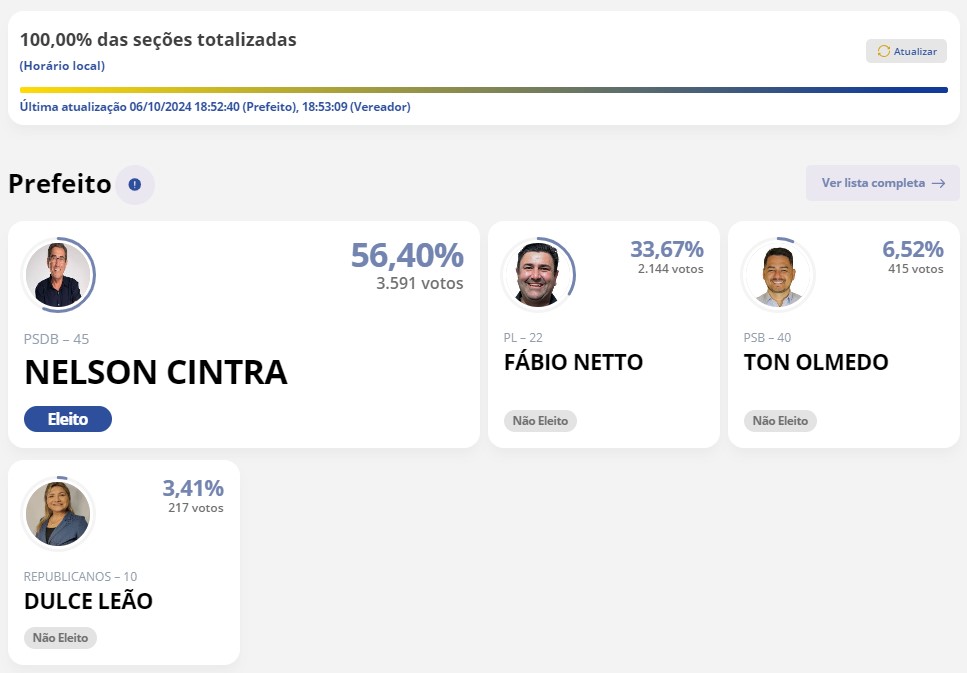Click Nelson Cintra's candidate photo
Viewport: 967px width, 673px height.
tap(59, 275)
